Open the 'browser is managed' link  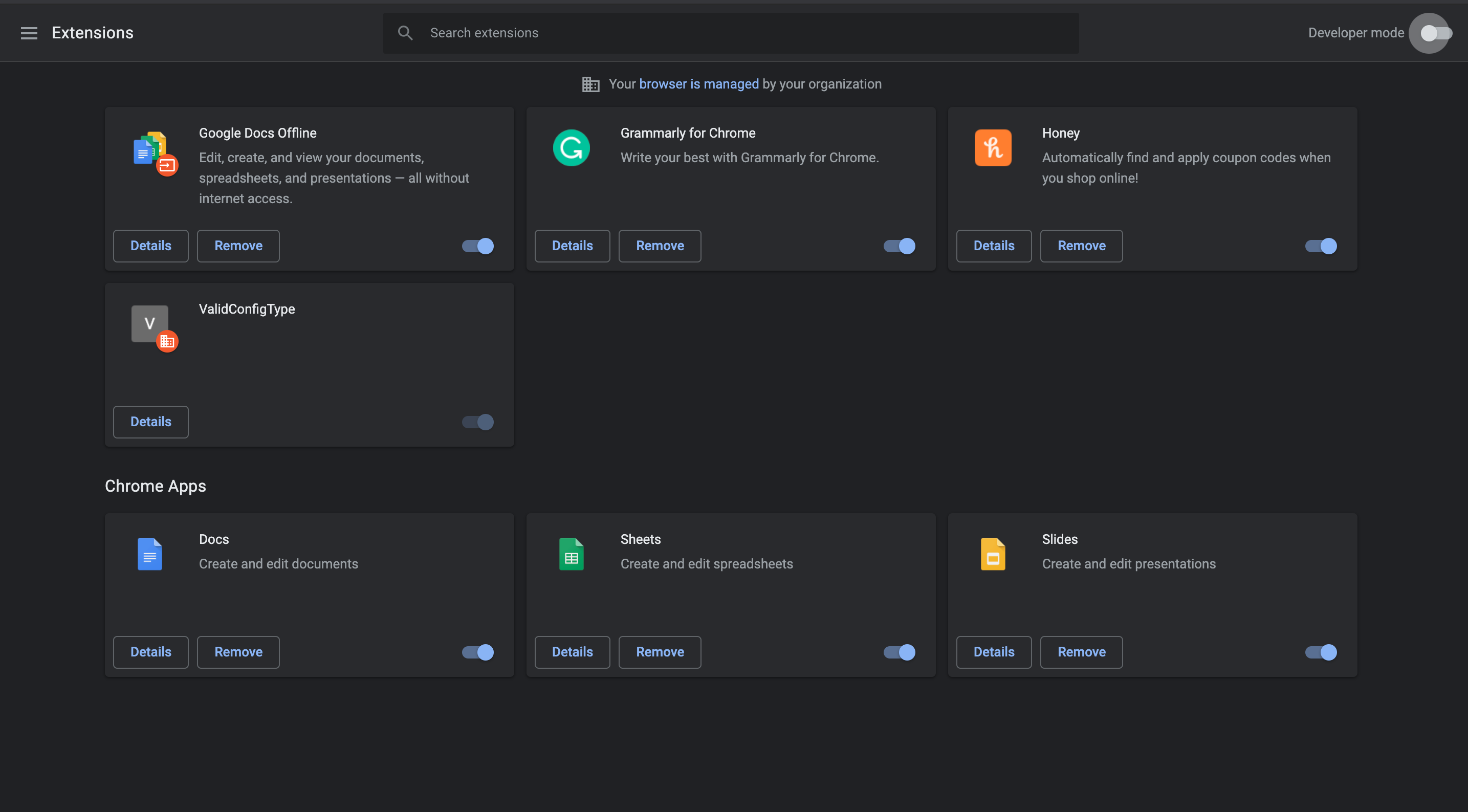(698, 84)
